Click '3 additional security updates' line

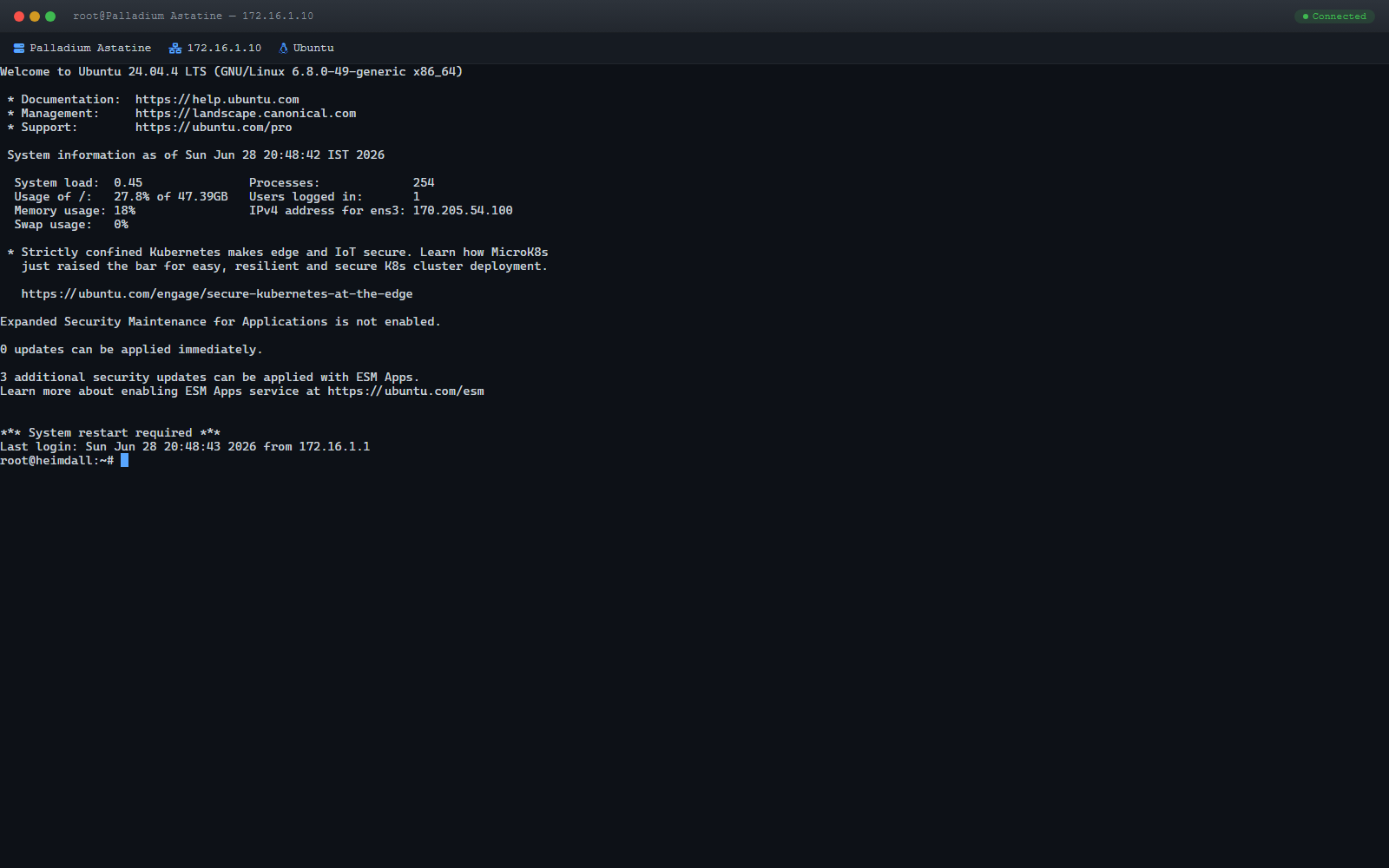[209, 378]
